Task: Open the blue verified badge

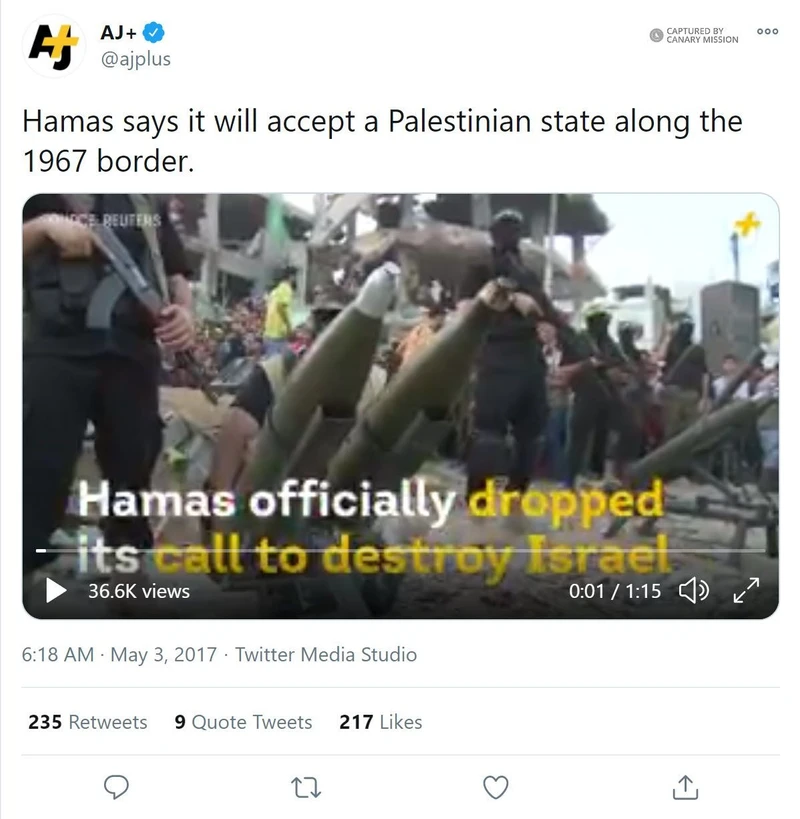Action: tap(154, 32)
